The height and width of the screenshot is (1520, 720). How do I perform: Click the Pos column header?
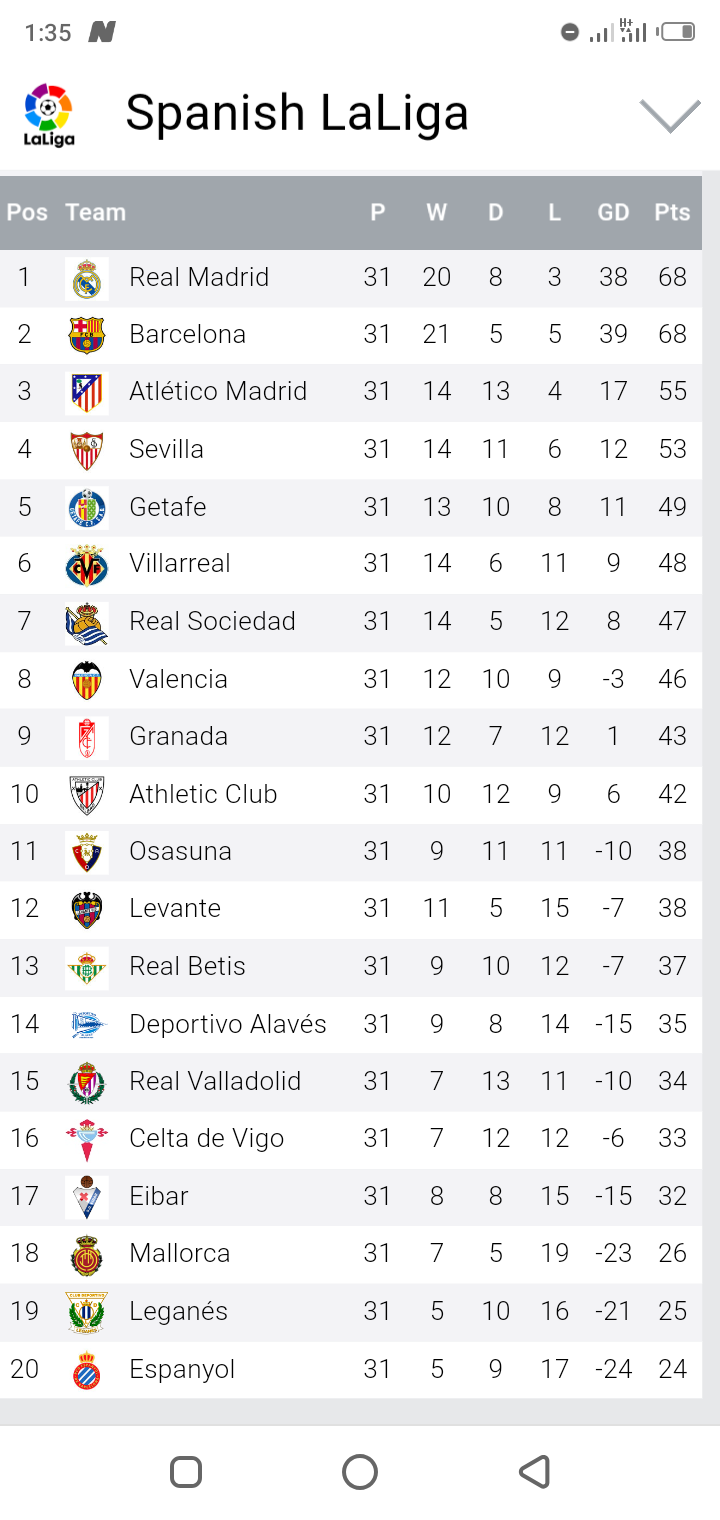(27, 212)
